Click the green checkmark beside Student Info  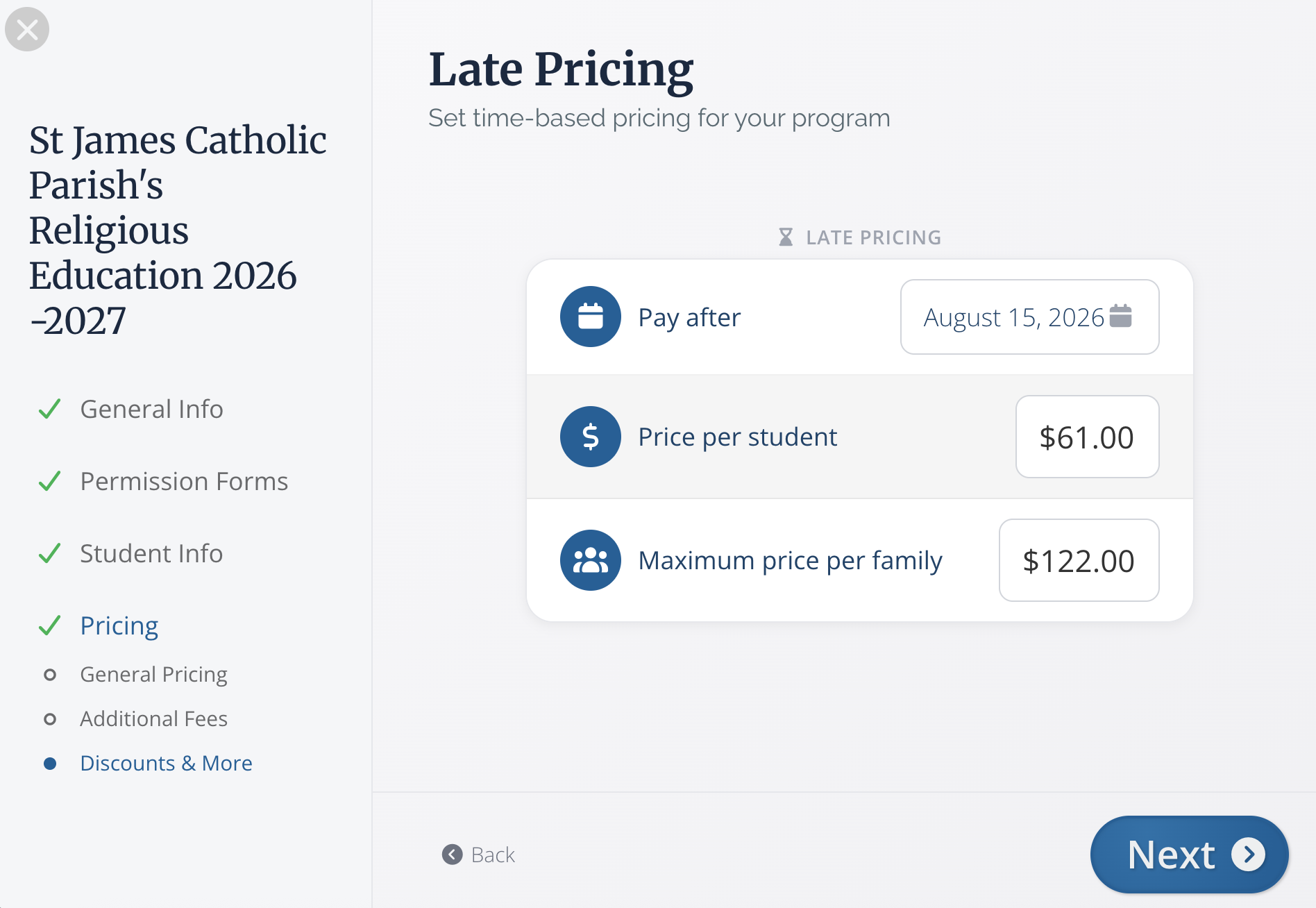coord(49,553)
